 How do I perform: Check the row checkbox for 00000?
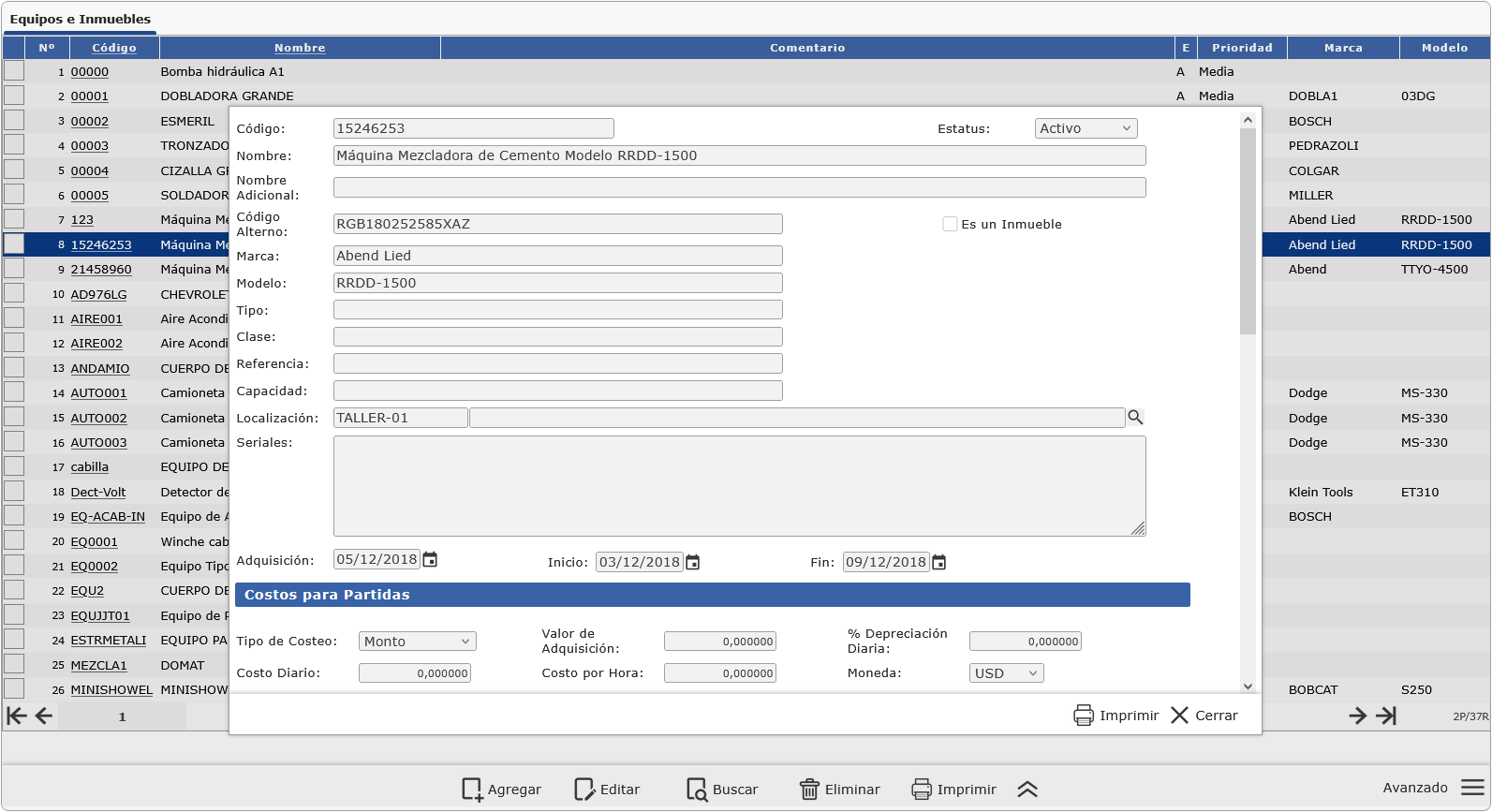14,70
